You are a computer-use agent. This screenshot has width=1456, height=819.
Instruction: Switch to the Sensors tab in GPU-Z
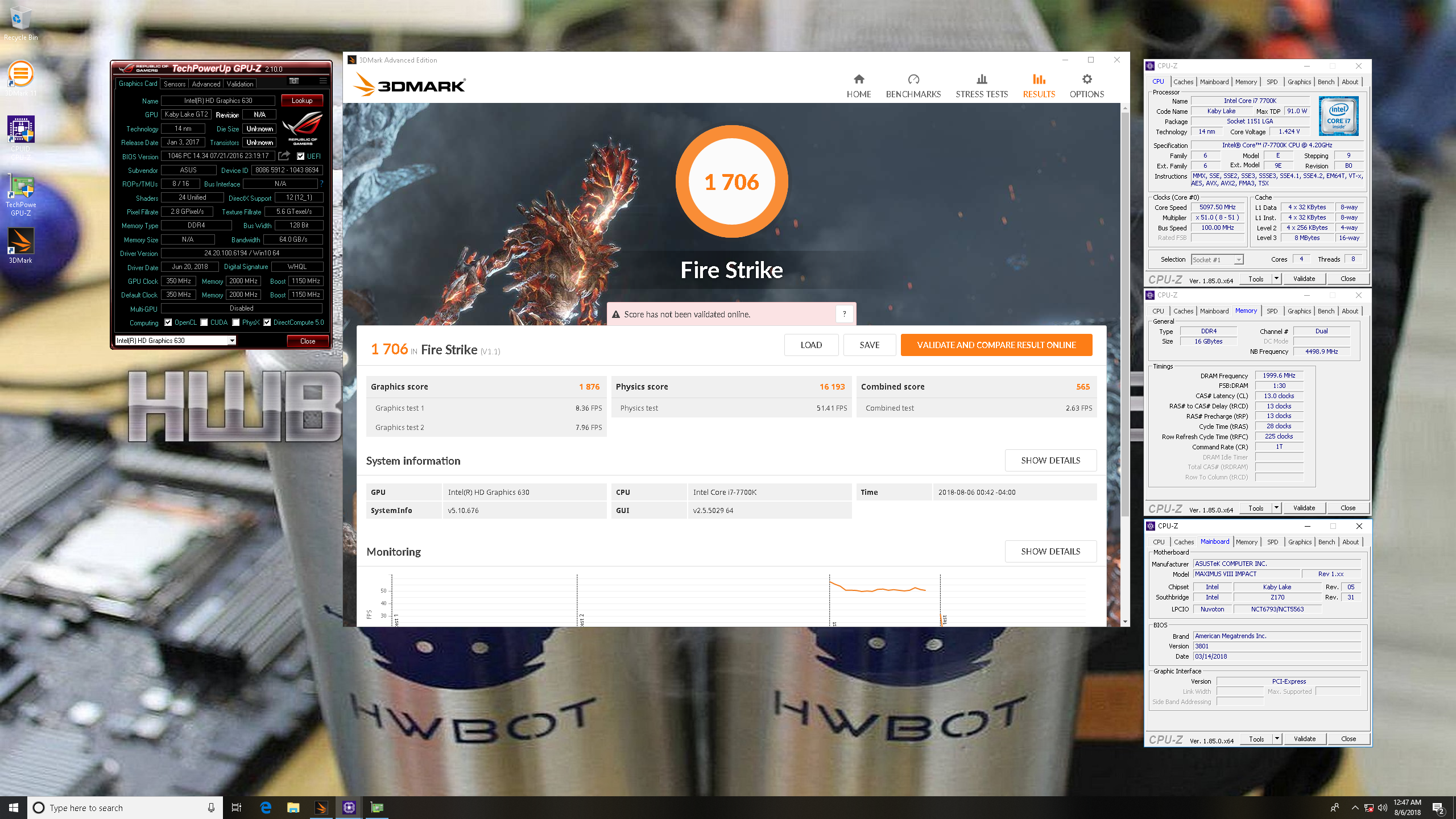(x=175, y=84)
